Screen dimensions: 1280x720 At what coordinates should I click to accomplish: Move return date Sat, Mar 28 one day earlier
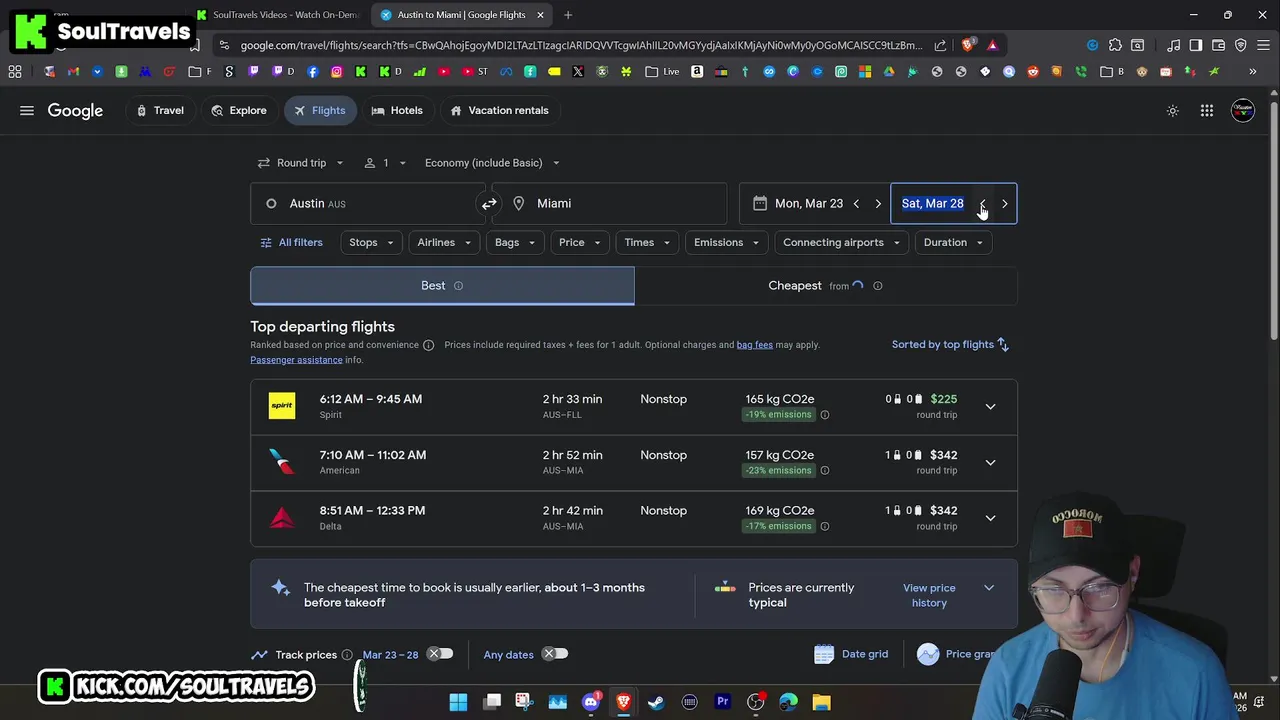coord(982,204)
